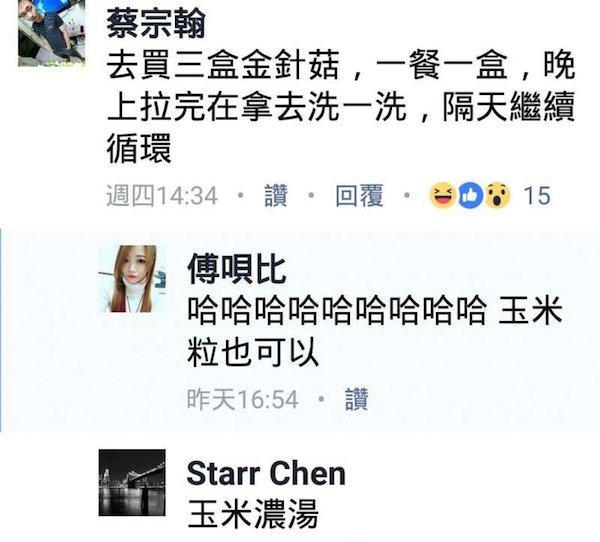This screenshot has width=600, height=542.
Task: Visit Starr Chen's profile name link
Action: [x=266, y=473]
